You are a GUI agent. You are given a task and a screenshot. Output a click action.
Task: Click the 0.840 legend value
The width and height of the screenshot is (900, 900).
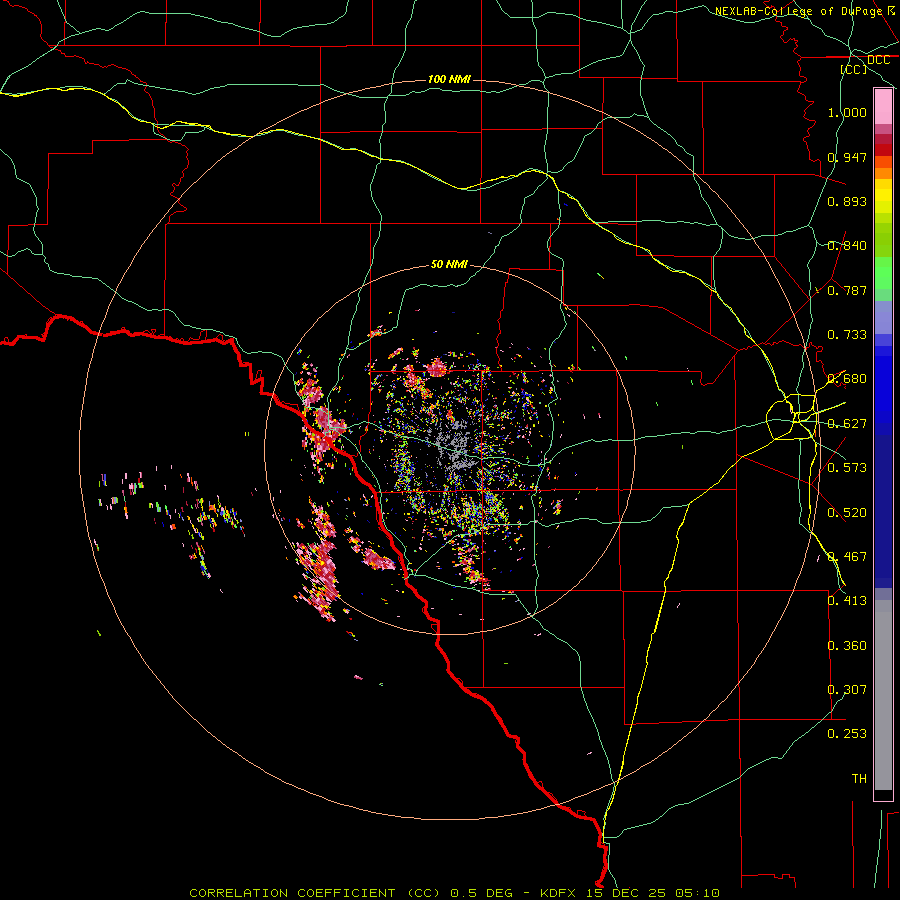click(x=847, y=246)
